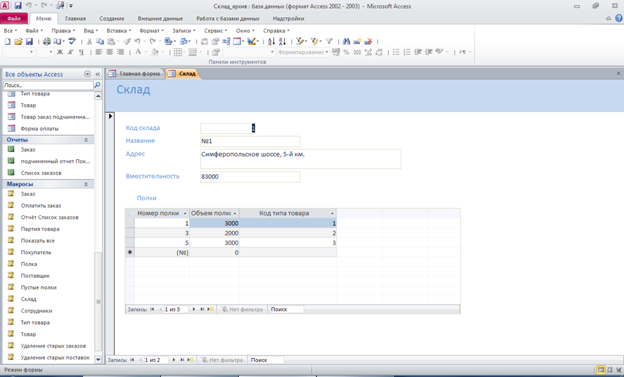Select the Список заказов report
The height and width of the screenshot is (377, 624).
pos(41,173)
